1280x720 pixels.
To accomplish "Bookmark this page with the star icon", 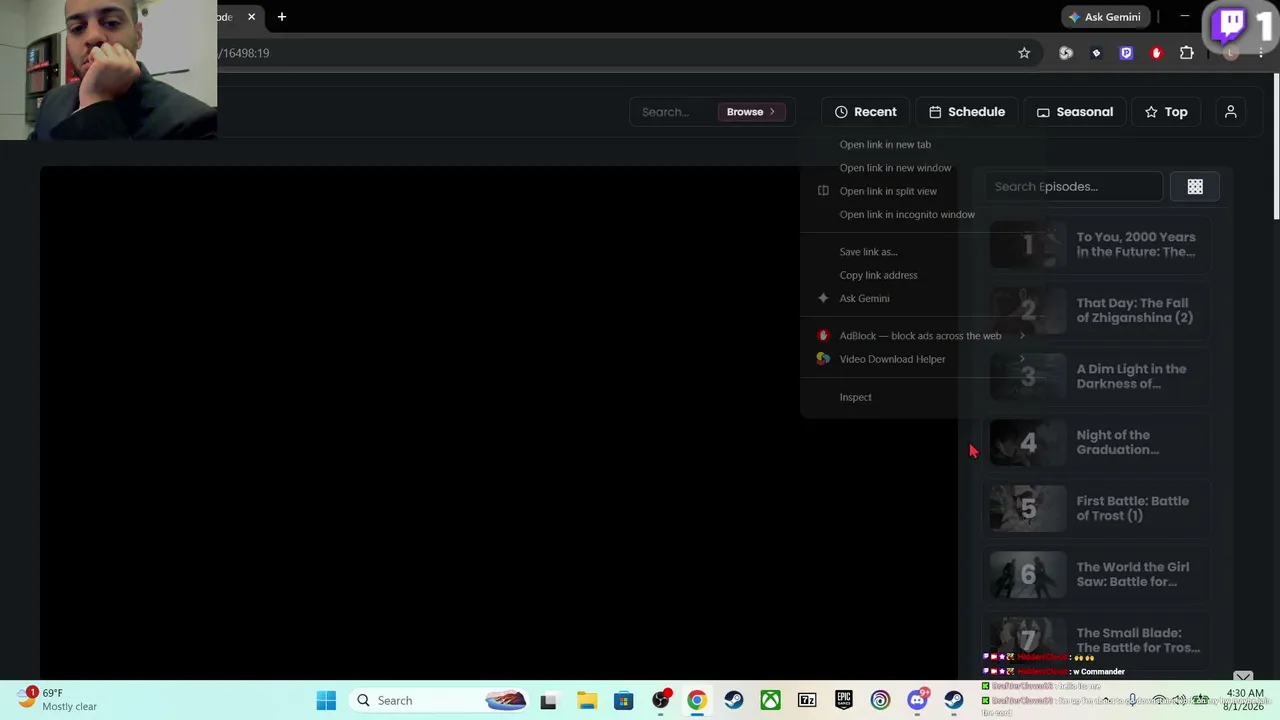I will pos(1024,53).
